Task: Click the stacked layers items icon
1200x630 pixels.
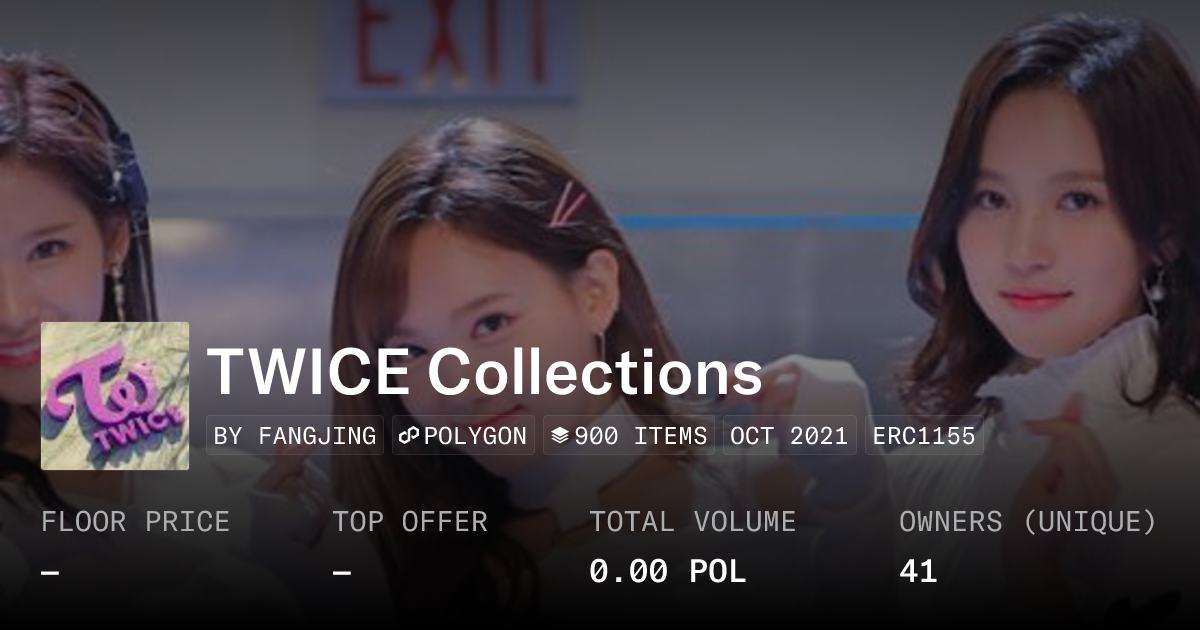Action: point(559,436)
